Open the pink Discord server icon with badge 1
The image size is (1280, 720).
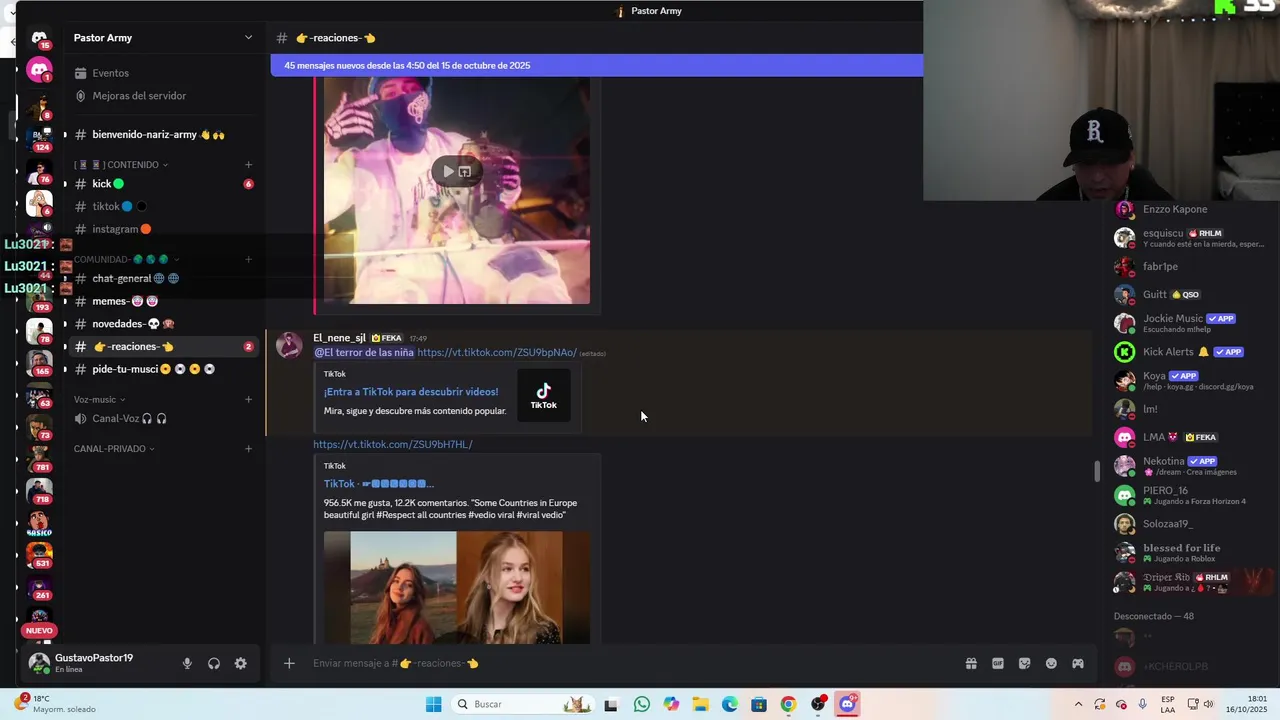(39, 70)
